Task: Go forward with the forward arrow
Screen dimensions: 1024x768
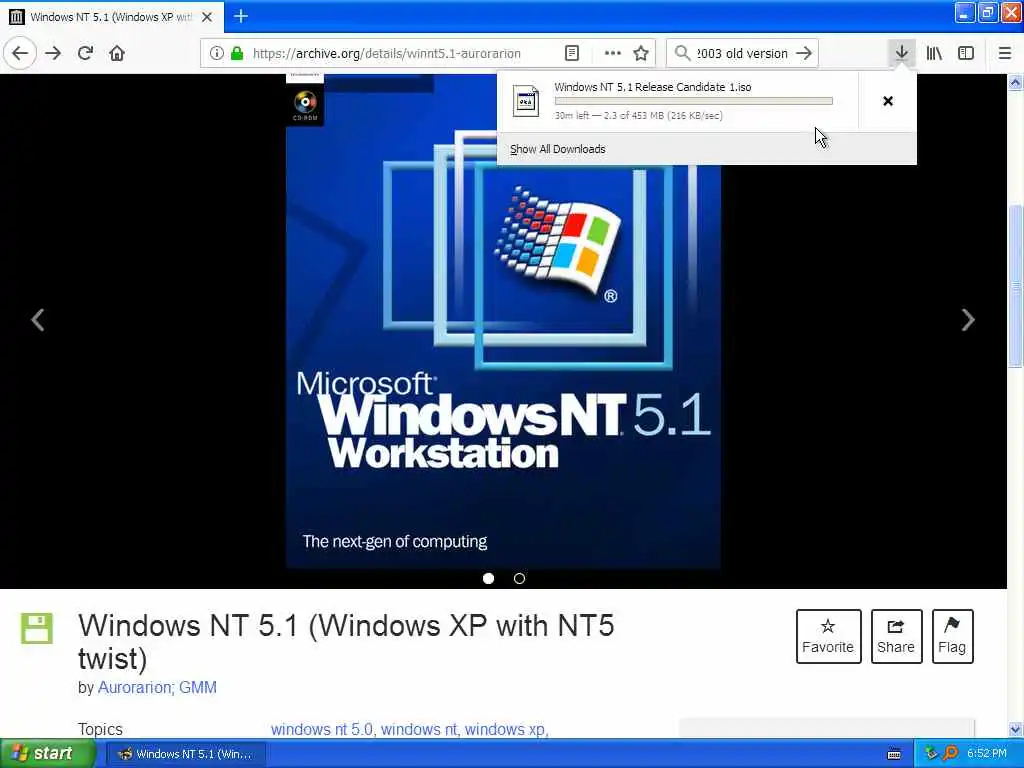Action: coord(54,53)
